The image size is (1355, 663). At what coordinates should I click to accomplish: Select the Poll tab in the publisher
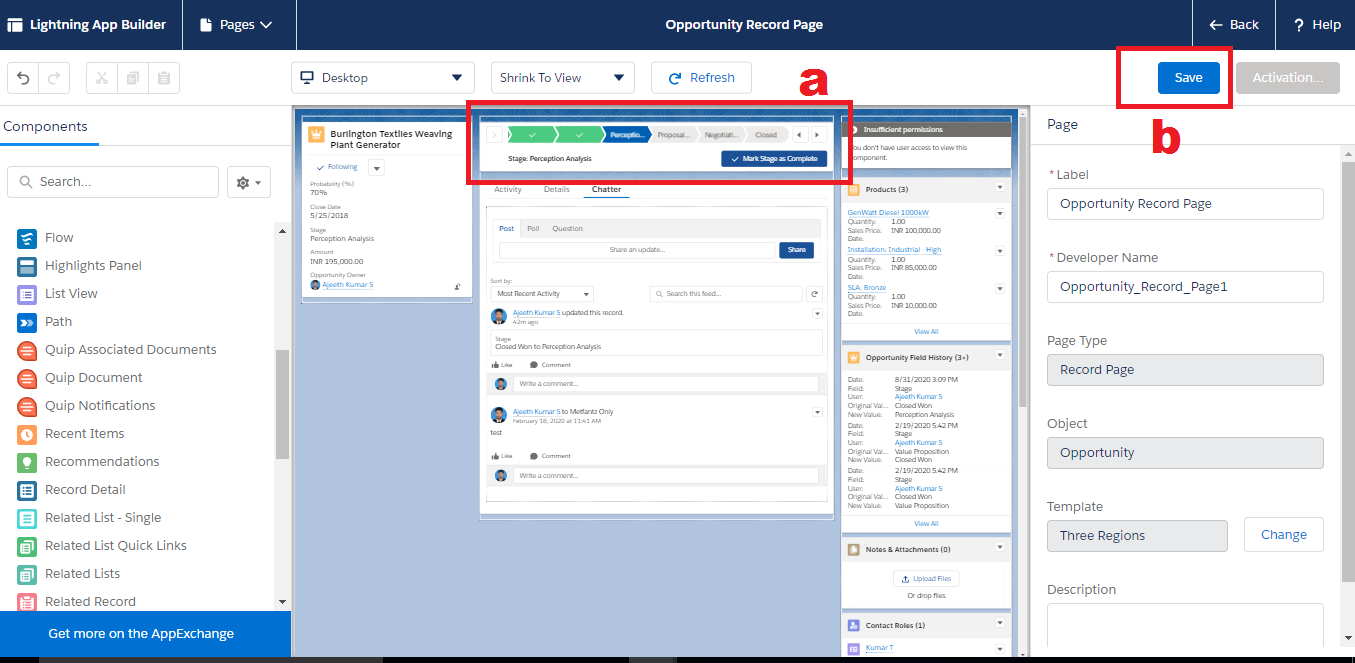531,228
